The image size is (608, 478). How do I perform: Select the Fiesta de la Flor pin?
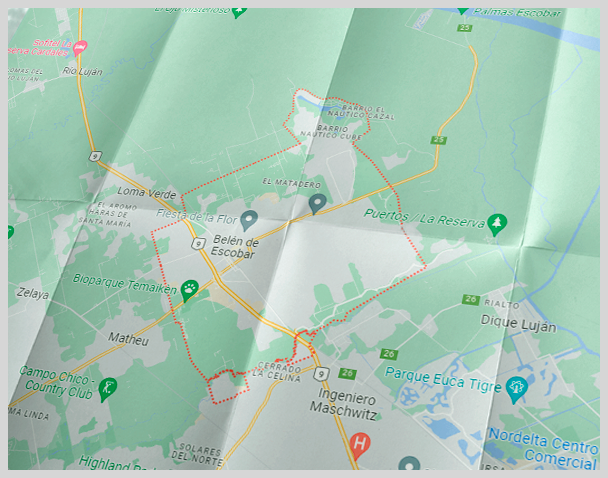(x=249, y=218)
